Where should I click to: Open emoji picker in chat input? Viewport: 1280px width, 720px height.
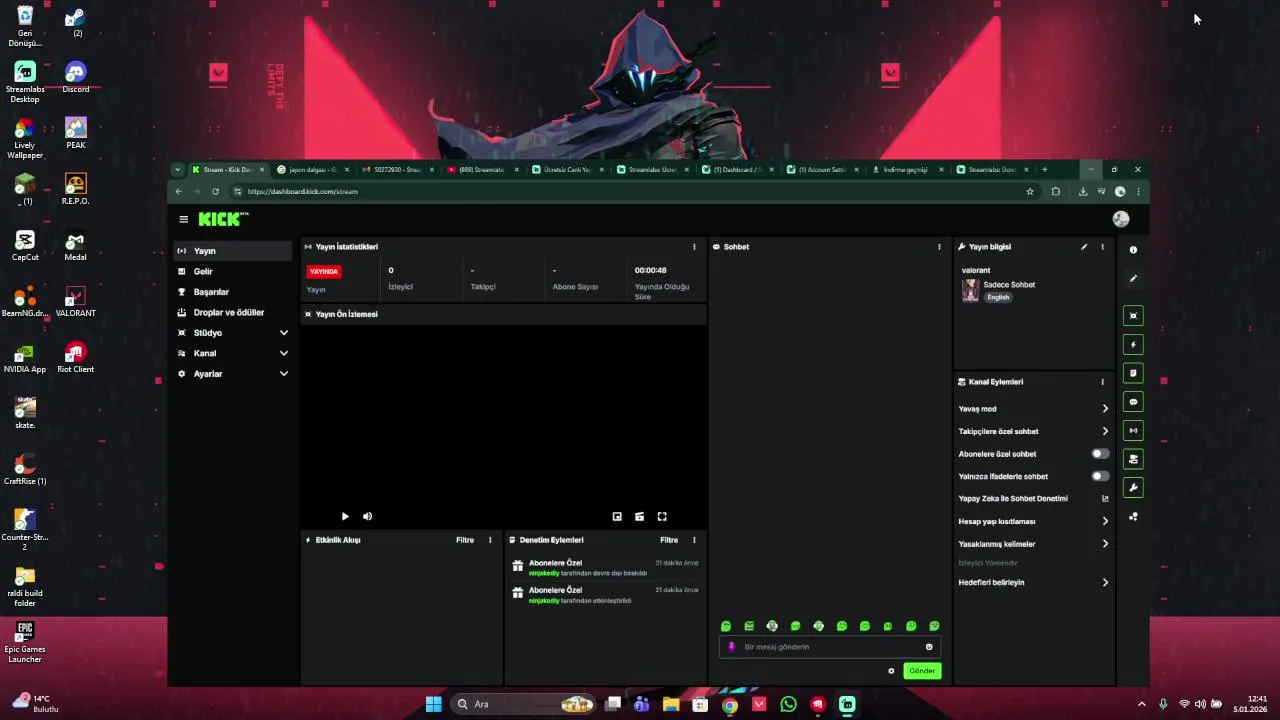[x=929, y=647]
